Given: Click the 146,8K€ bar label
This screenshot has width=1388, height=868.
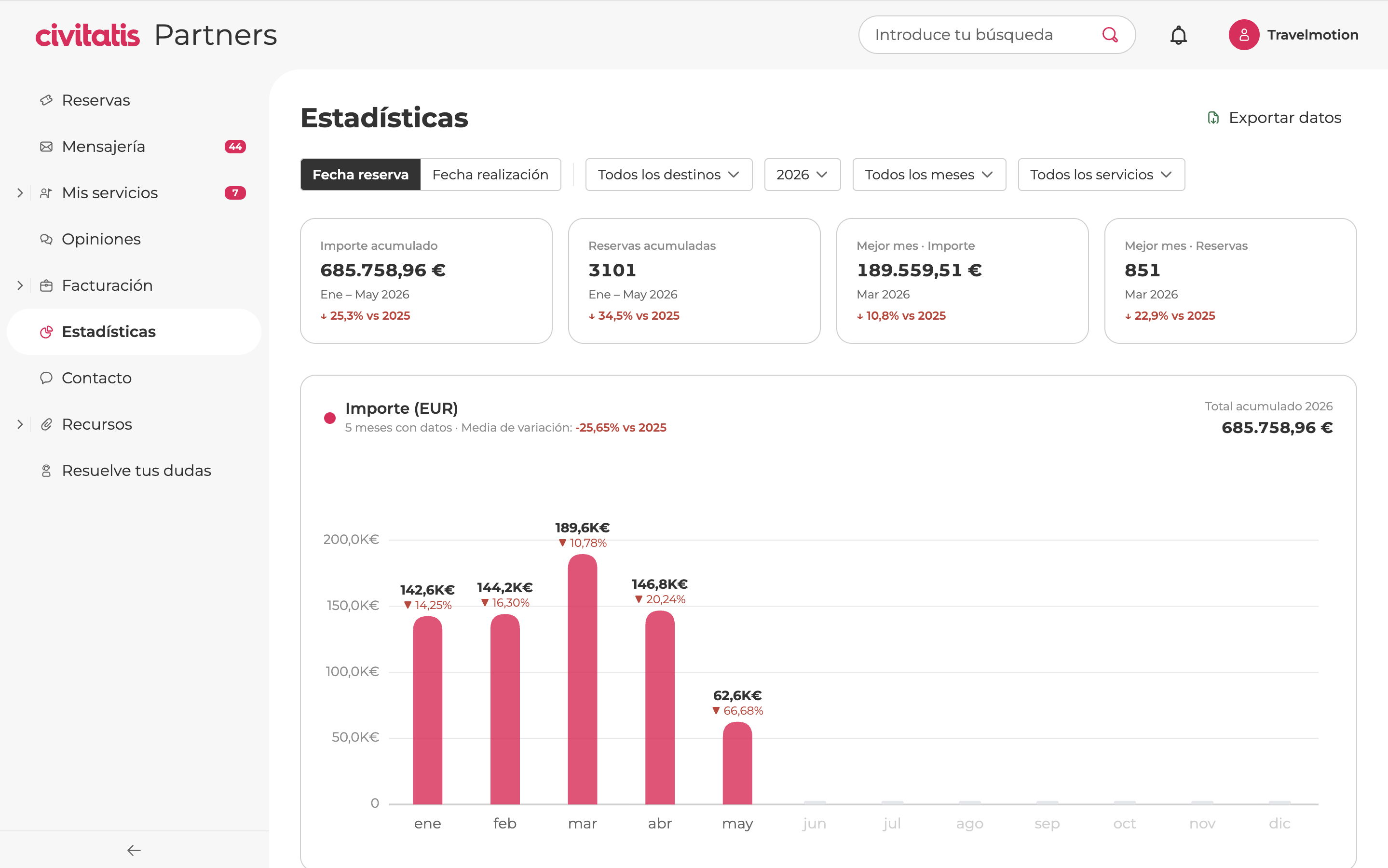Looking at the screenshot, I should tap(660, 584).
